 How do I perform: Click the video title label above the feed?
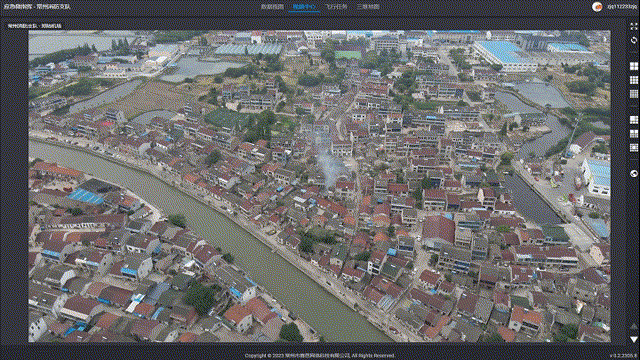pyautogui.click(x=35, y=25)
